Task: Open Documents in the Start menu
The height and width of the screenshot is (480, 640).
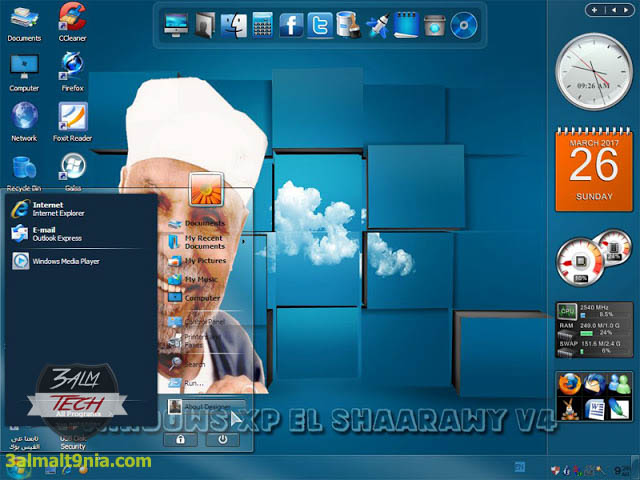Action: 198,223
